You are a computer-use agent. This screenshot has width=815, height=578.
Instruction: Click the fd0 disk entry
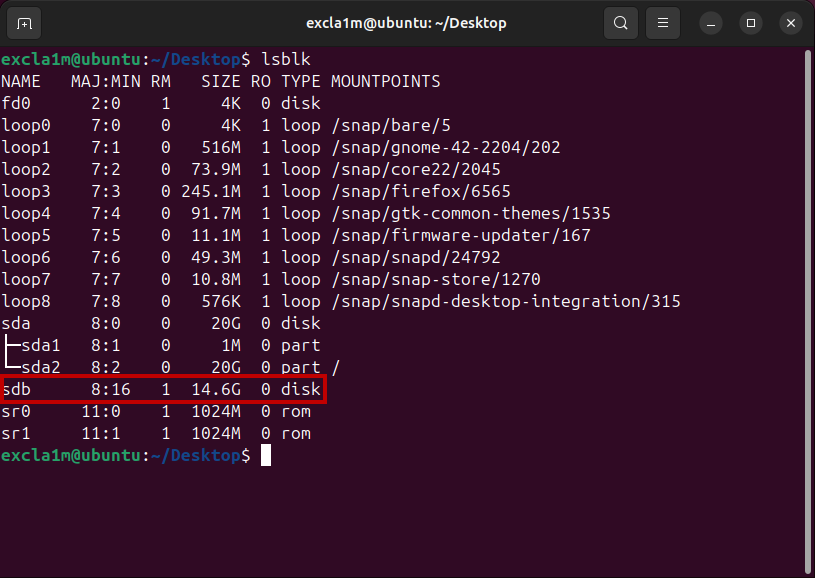[x=16, y=103]
